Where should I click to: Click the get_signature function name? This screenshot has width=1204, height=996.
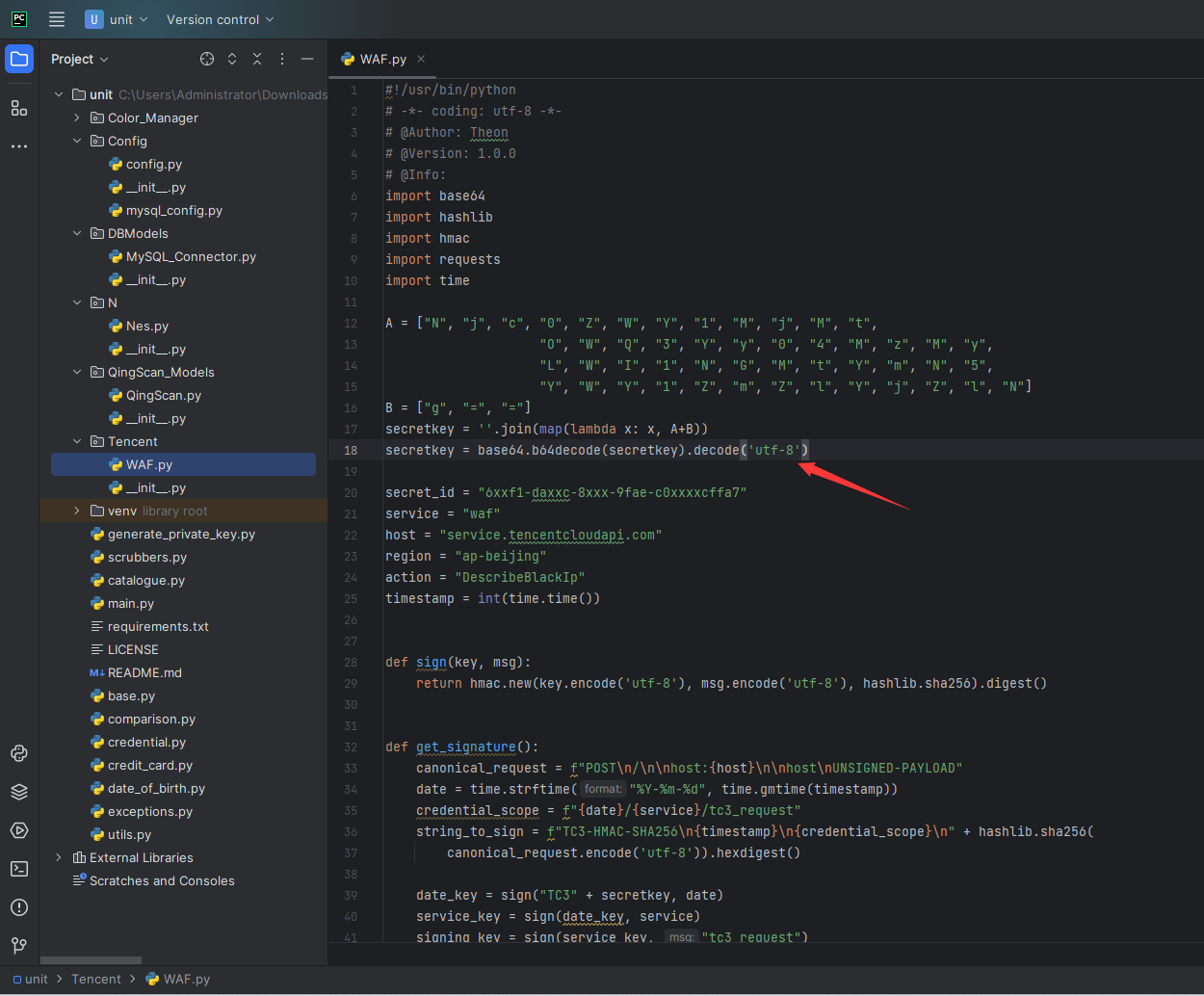pos(466,747)
